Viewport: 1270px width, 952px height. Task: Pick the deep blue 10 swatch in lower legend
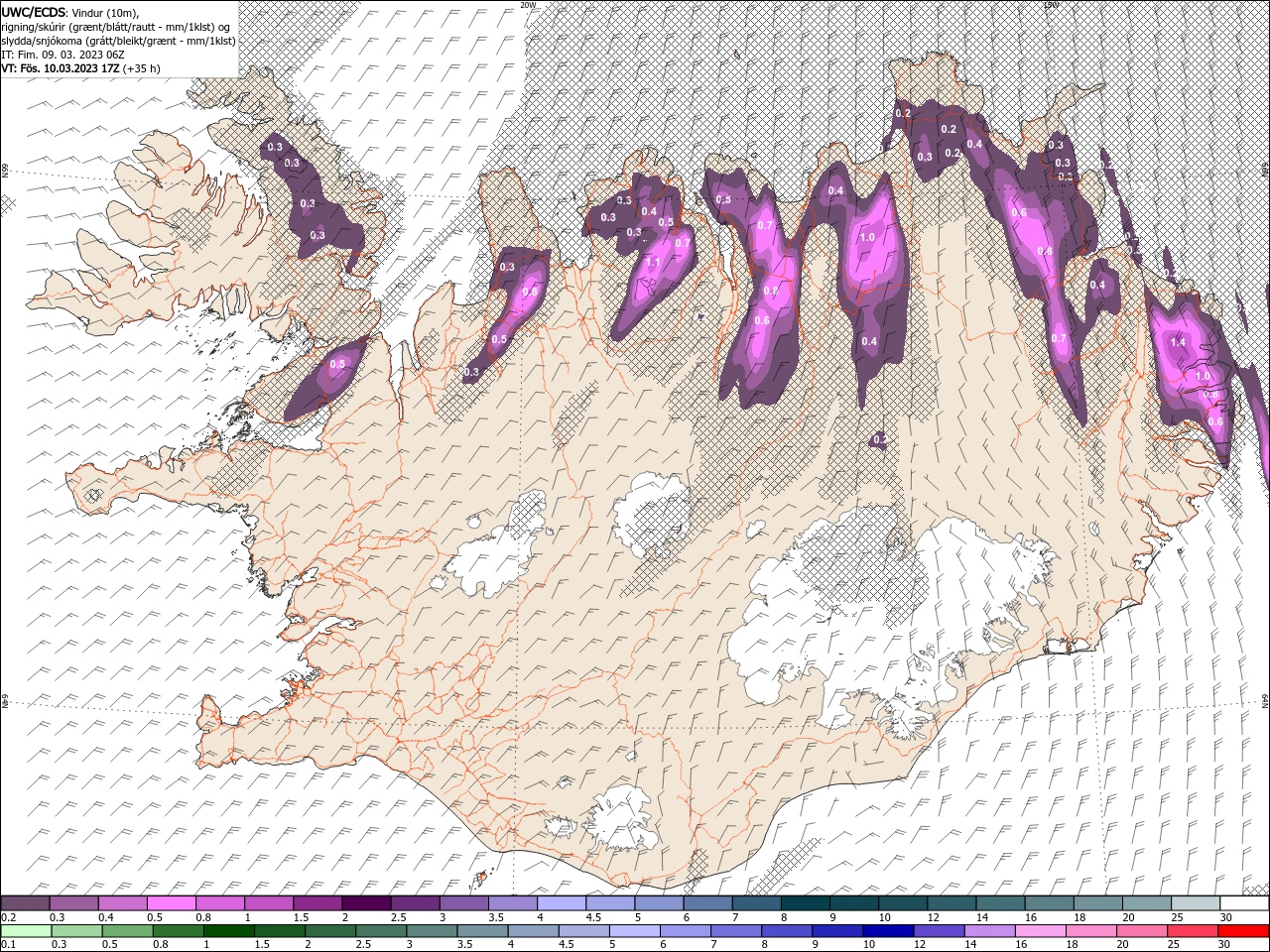click(887, 931)
